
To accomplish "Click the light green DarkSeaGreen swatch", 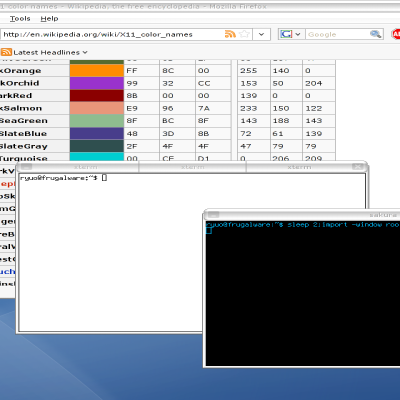I will click(x=97, y=121).
